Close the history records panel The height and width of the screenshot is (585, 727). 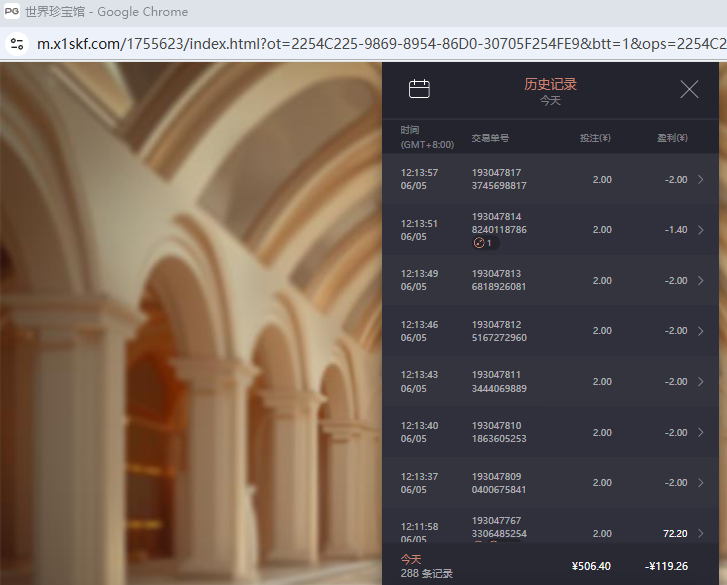[x=689, y=89]
